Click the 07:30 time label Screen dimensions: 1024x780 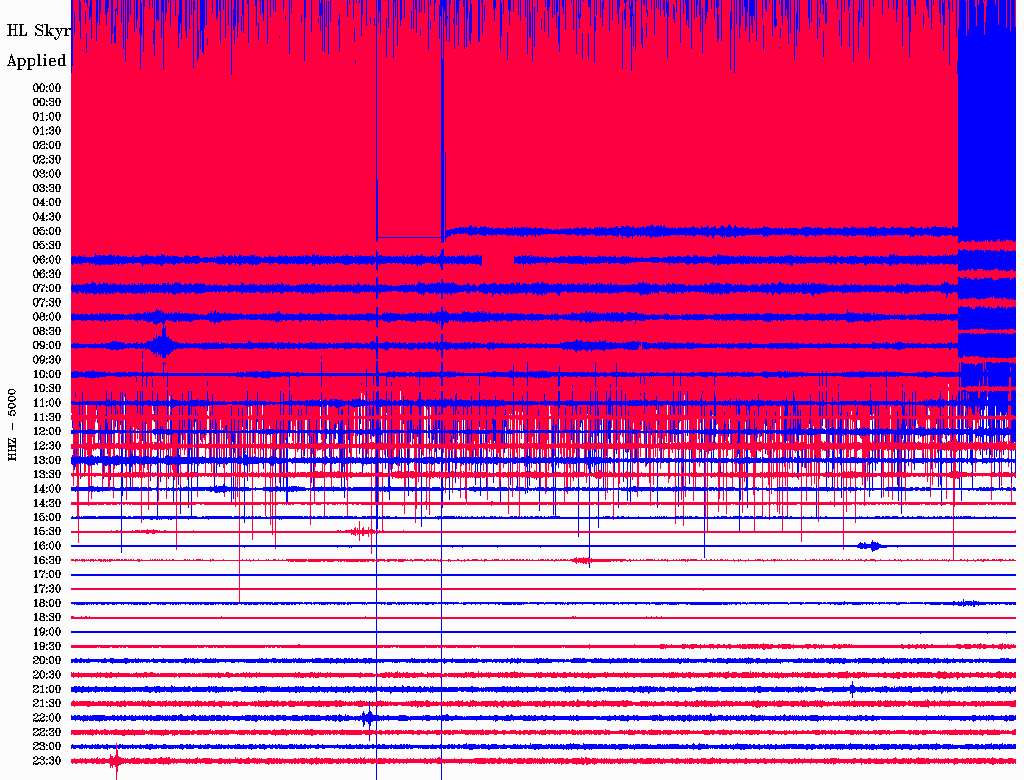pyautogui.click(x=47, y=303)
